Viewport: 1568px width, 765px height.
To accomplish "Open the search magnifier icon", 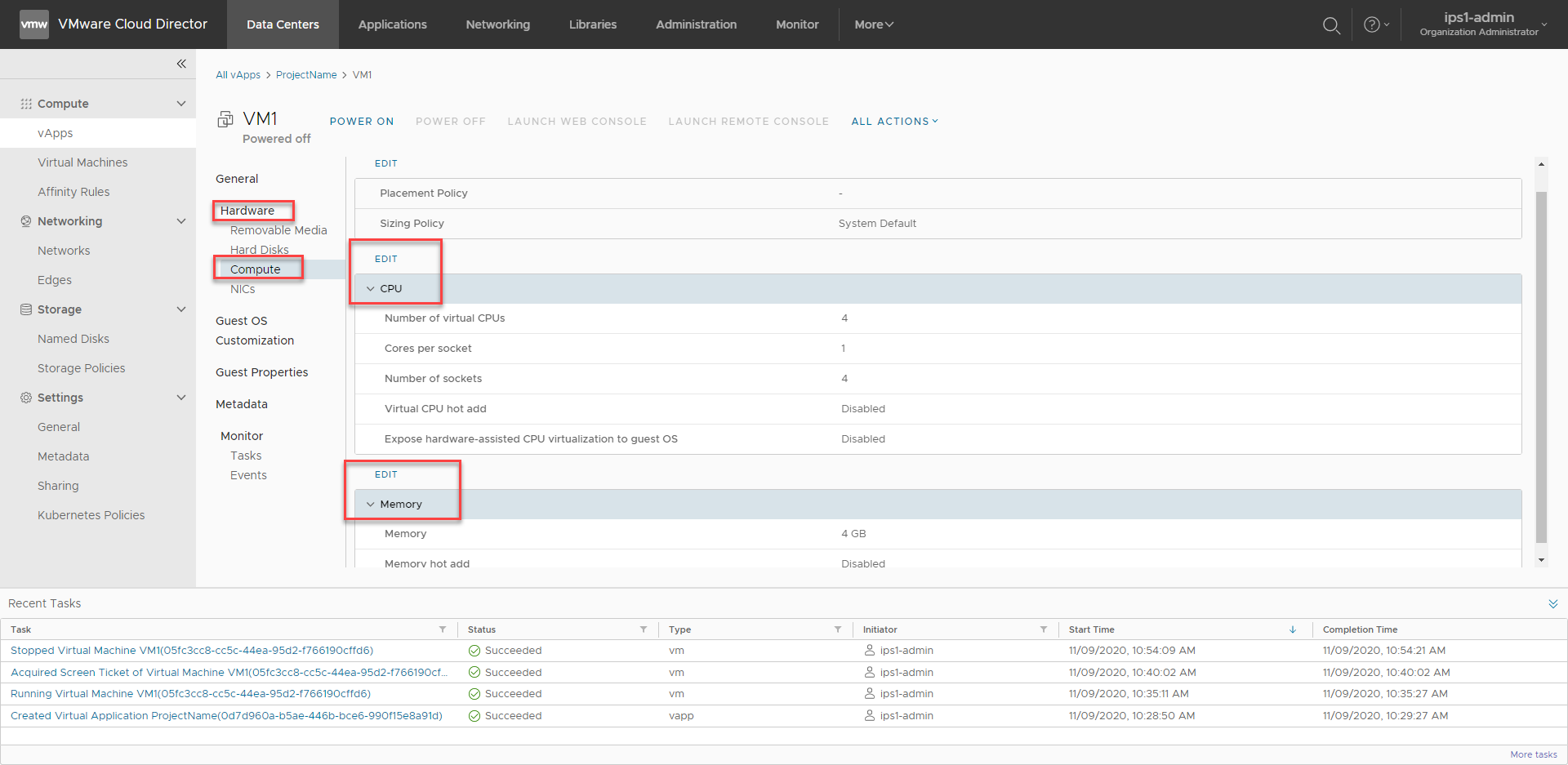I will (1331, 25).
